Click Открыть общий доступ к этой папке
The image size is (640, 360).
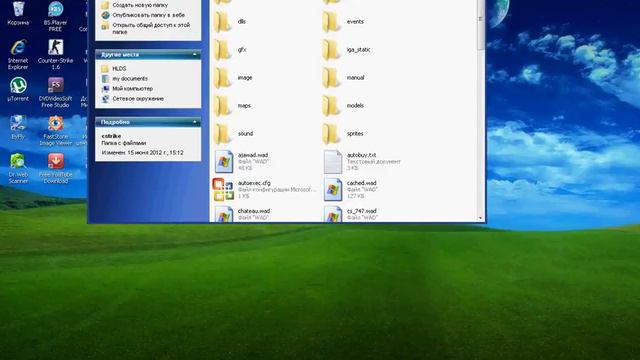click(x=151, y=28)
